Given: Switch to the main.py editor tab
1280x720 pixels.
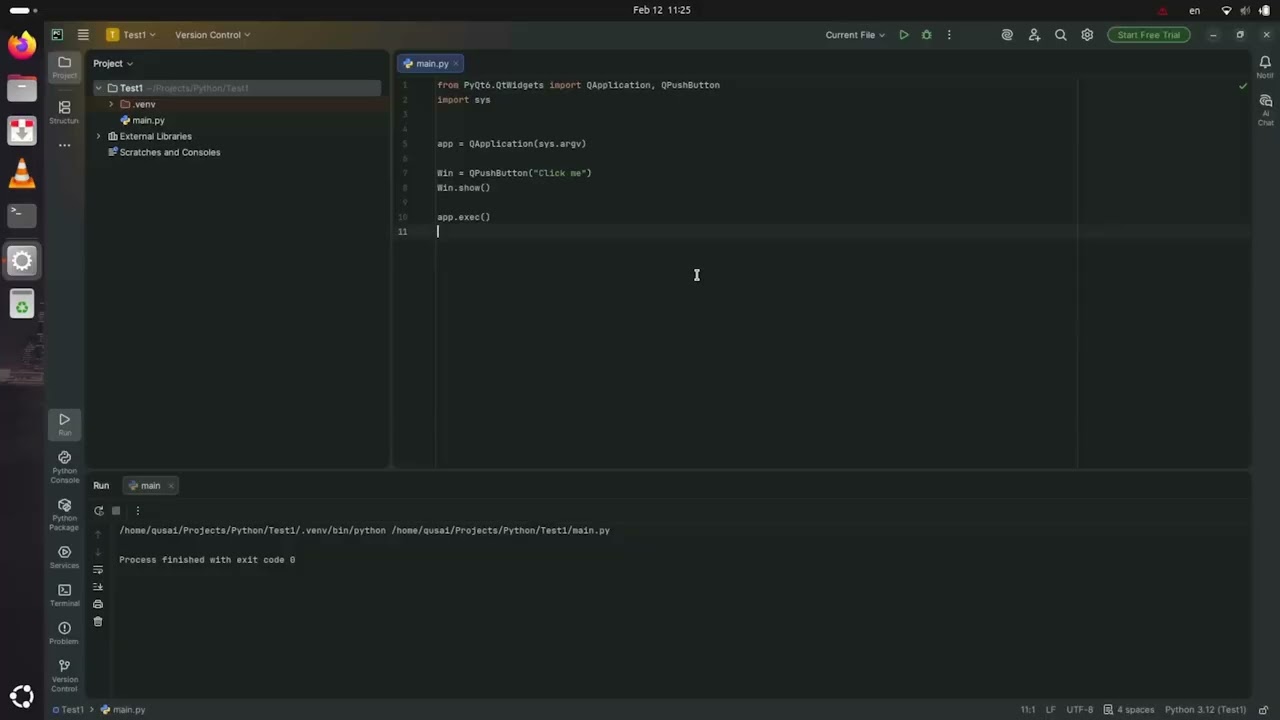Looking at the screenshot, I should click(432, 64).
